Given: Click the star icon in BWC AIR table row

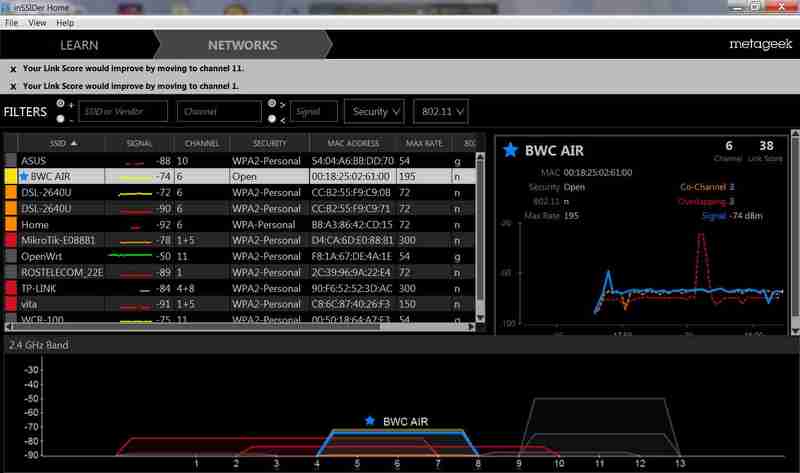Looking at the screenshot, I should coord(23,177).
